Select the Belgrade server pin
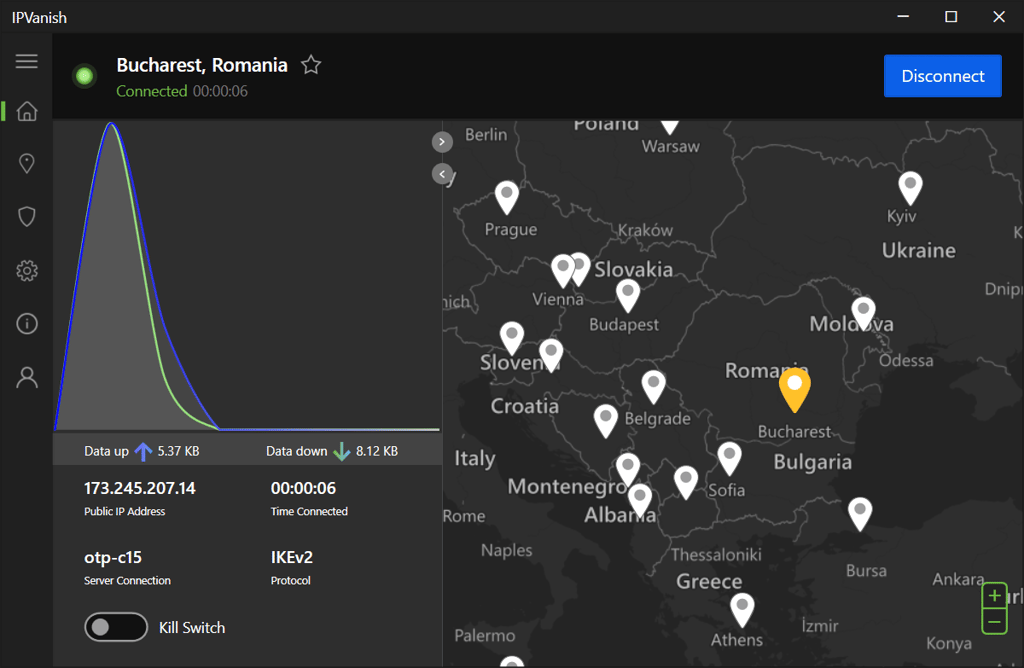 click(654, 387)
